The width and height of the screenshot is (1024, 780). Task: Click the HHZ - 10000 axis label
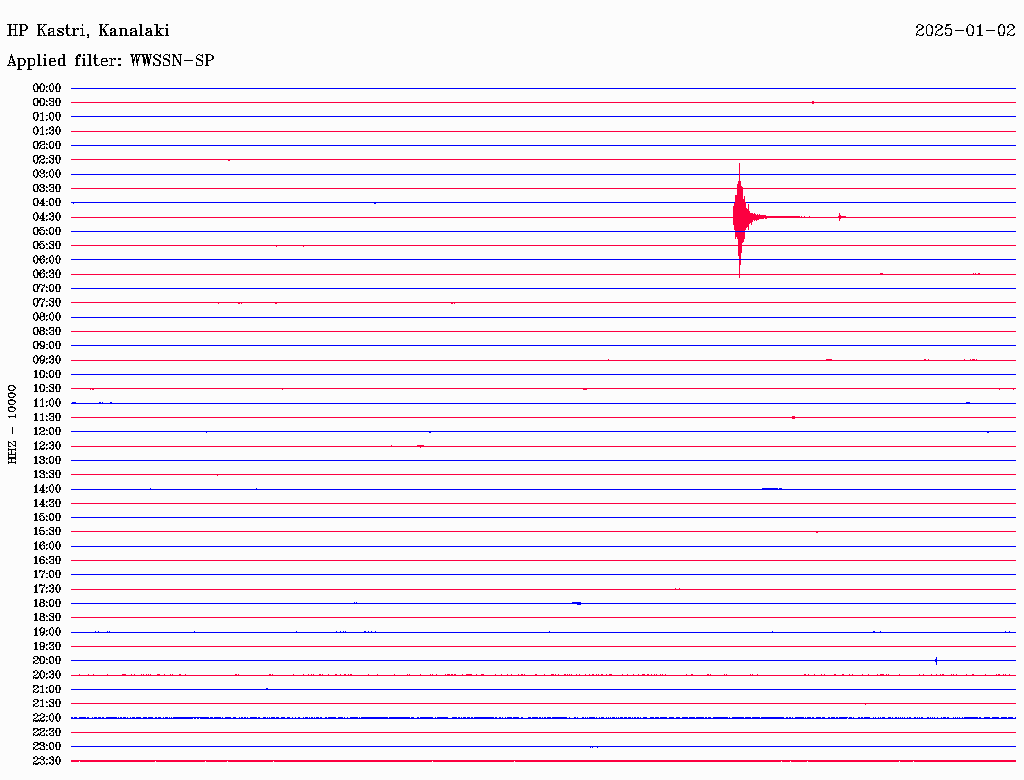pos(12,424)
